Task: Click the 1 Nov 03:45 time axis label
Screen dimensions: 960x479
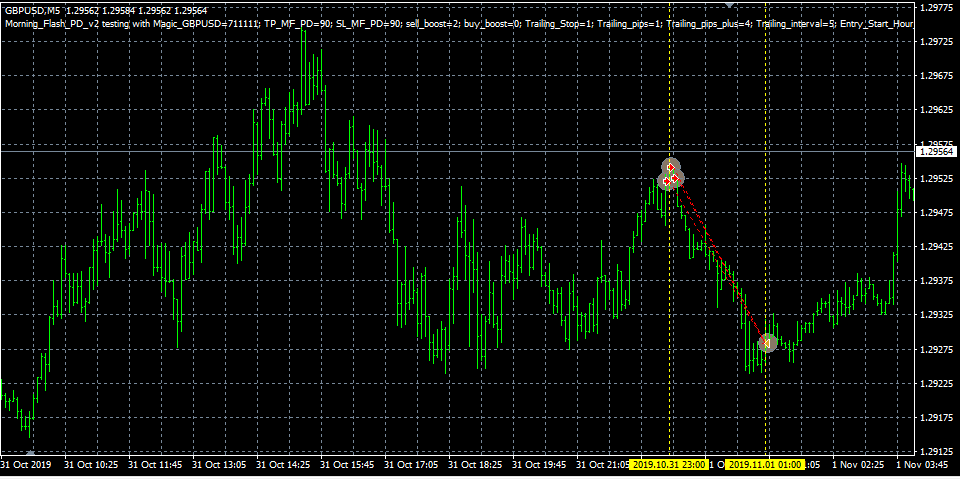Action: click(921, 465)
